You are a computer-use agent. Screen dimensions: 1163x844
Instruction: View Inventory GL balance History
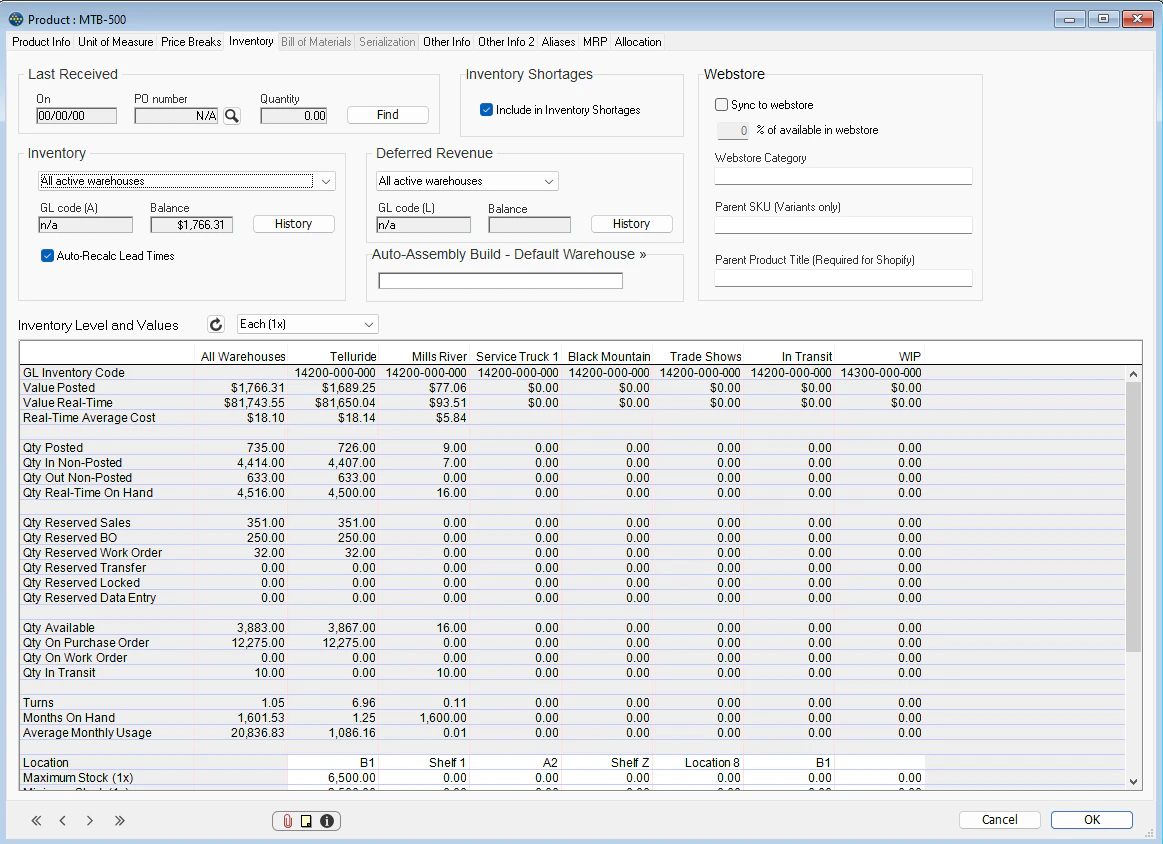(x=293, y=223)
